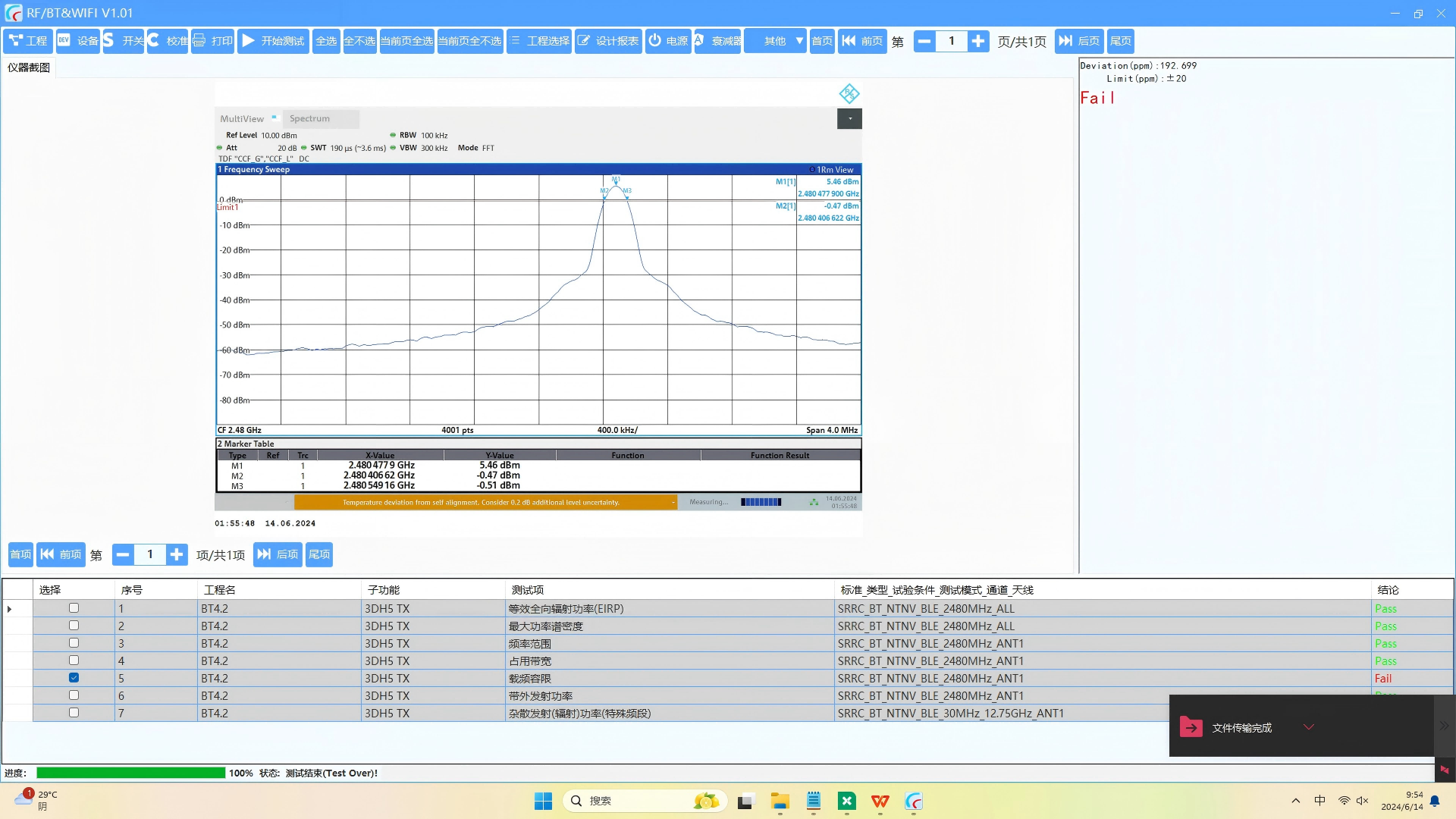Select the 仪器截图 tab
Screen dimensions: 1456x819
click(x=29, y=67)
